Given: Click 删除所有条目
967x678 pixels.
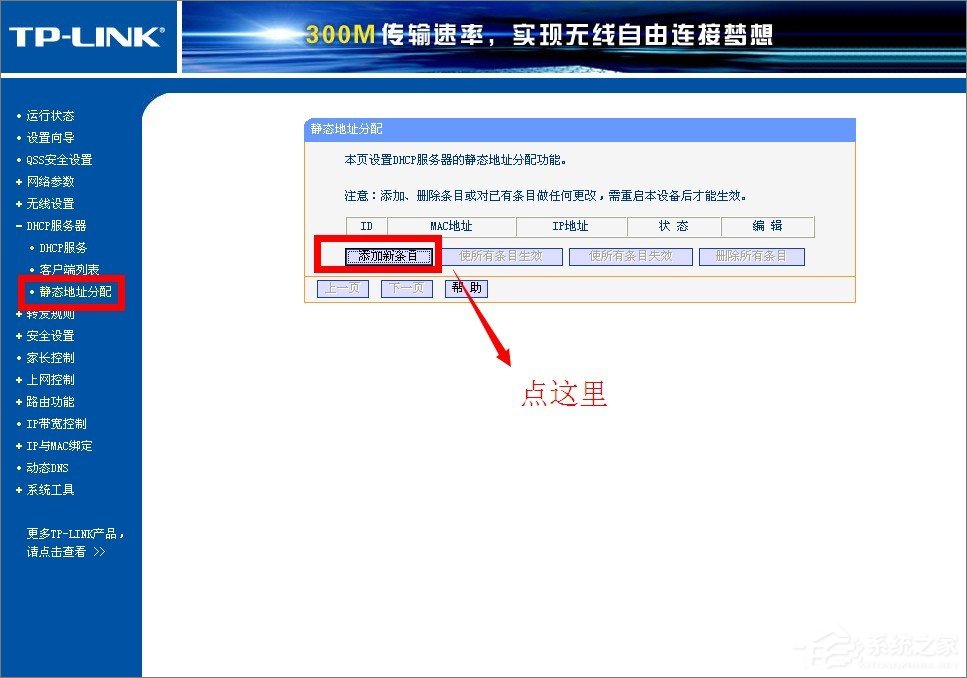Looking at the screenshot, I should (752, 255).
